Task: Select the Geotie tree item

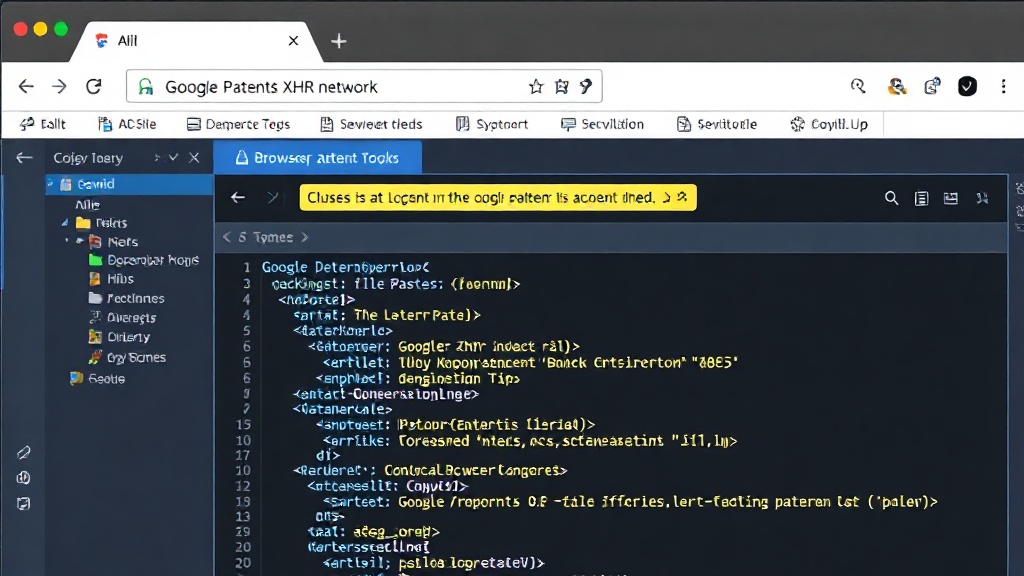Action: [97, 378]
